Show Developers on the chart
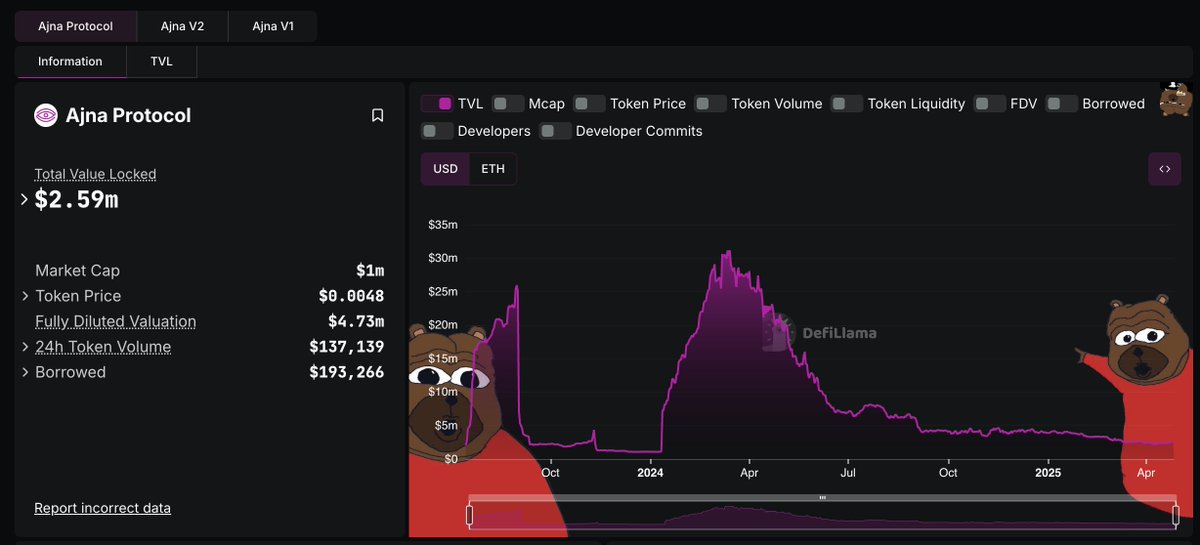The width and height of the screenshot is (1200, 545). pyautogui.click(x=437, y=131)
